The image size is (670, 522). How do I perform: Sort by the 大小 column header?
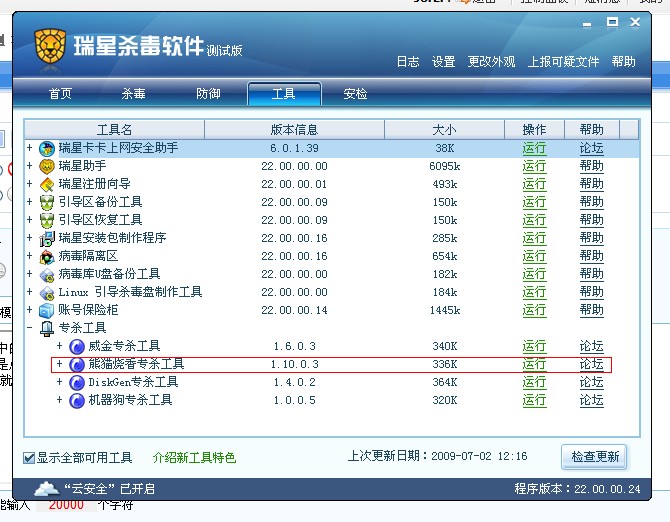(x=444, y=129)
